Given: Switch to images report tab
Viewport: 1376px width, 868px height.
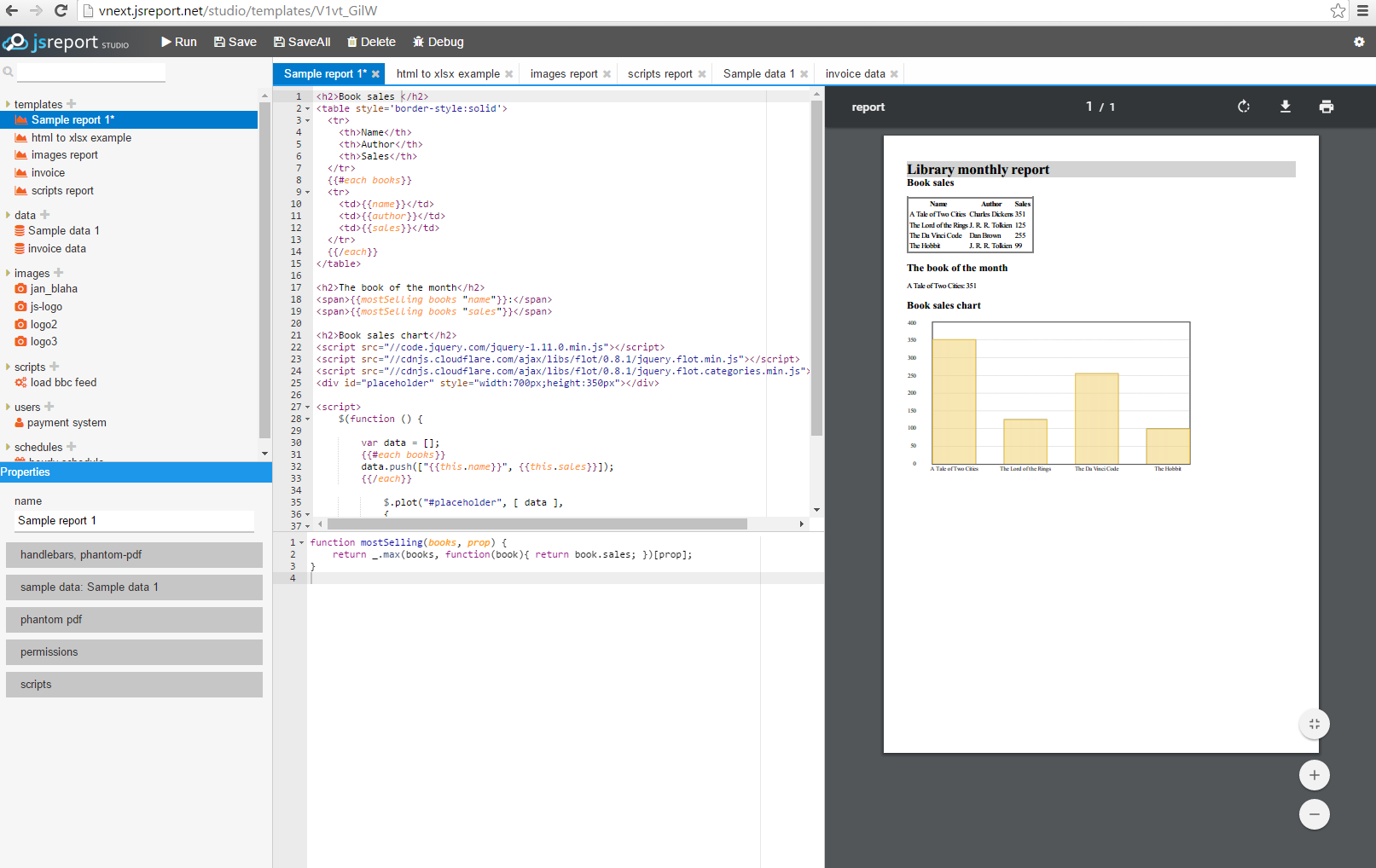Looking at the screenshot, I should pyautogui.click(x=564, y=74).
